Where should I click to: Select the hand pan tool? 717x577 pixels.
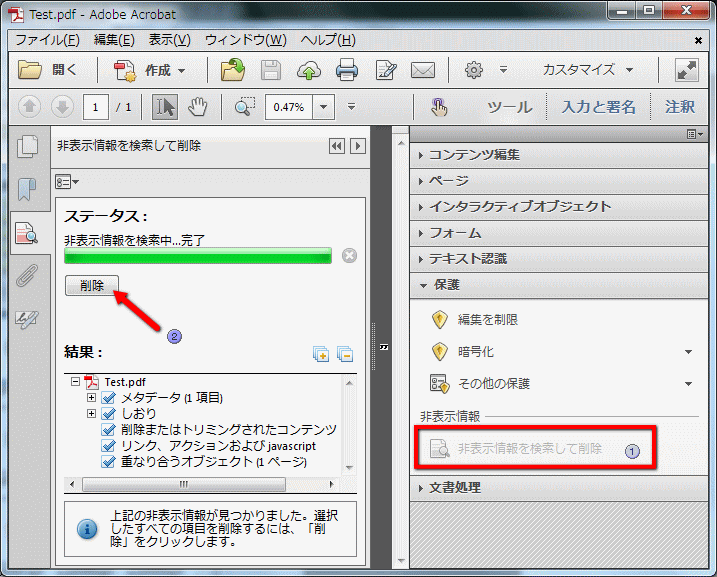[x=198, y=107]
